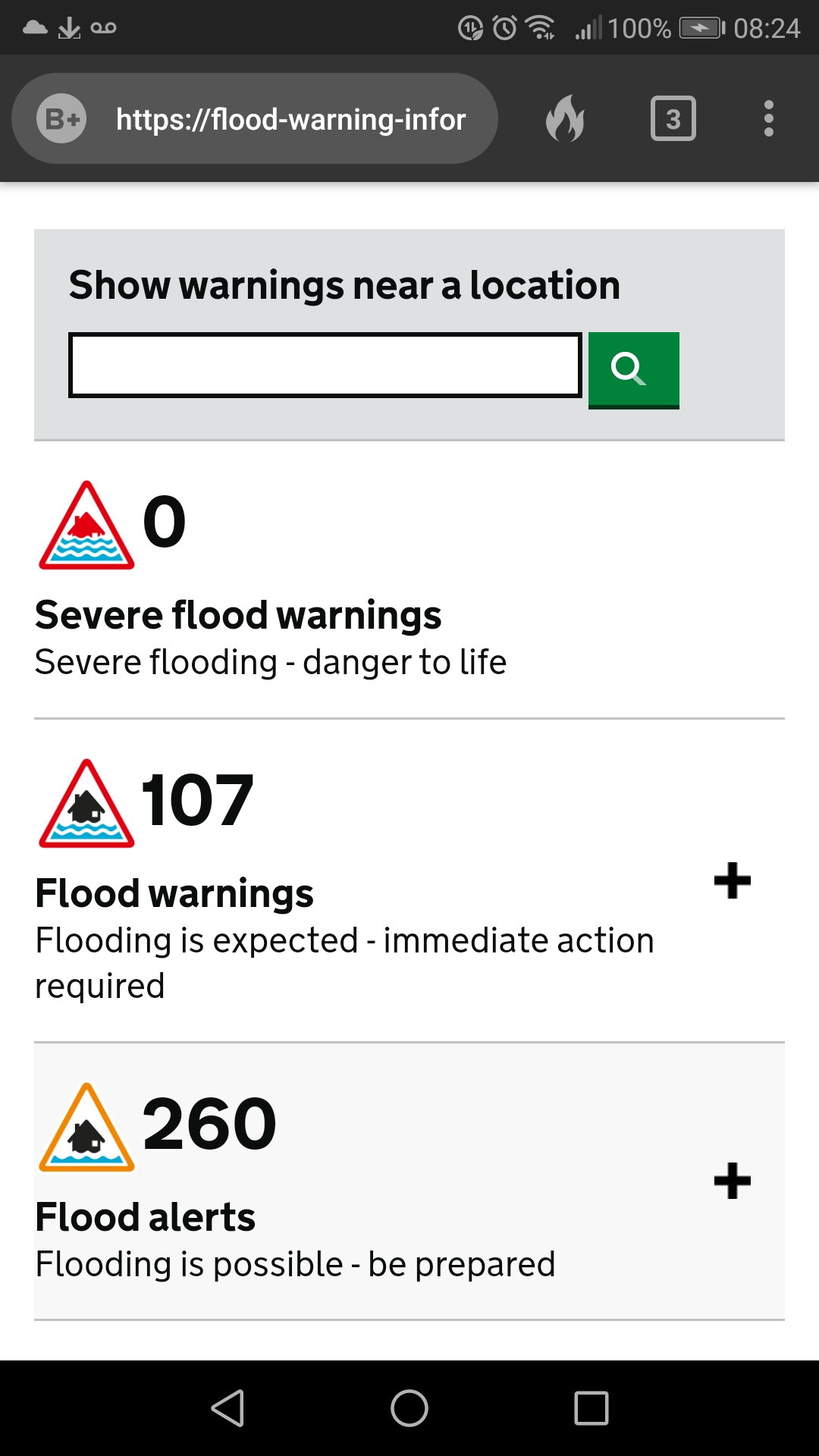Tap the 107 flood warnings count
Screen dimensions: 819x1456
[x=197, y=800]
